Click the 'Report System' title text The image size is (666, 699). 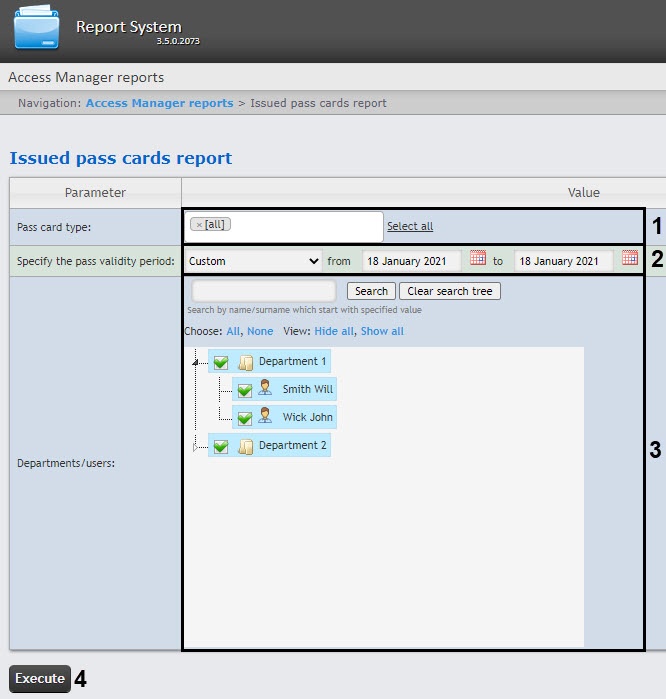[x=129, y=27]
